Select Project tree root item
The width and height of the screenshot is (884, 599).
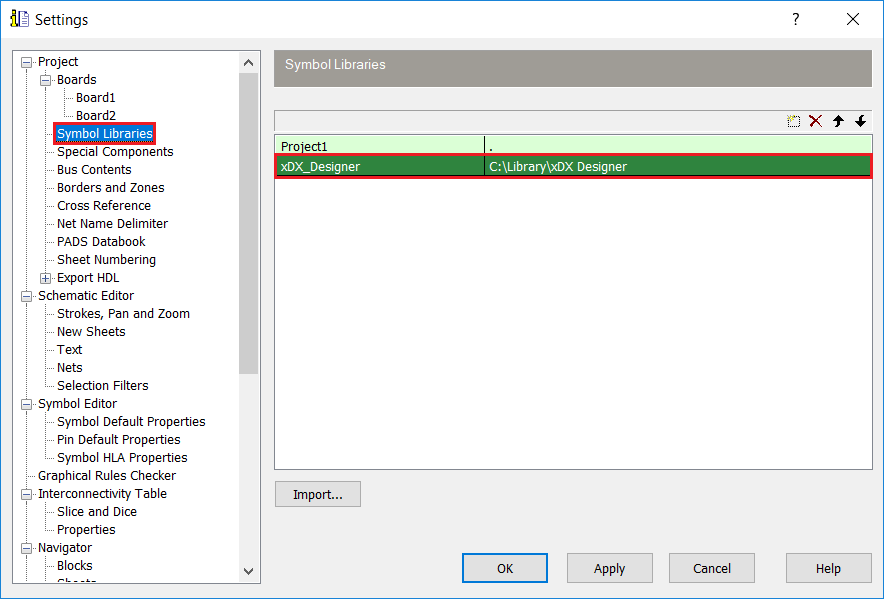58,62
